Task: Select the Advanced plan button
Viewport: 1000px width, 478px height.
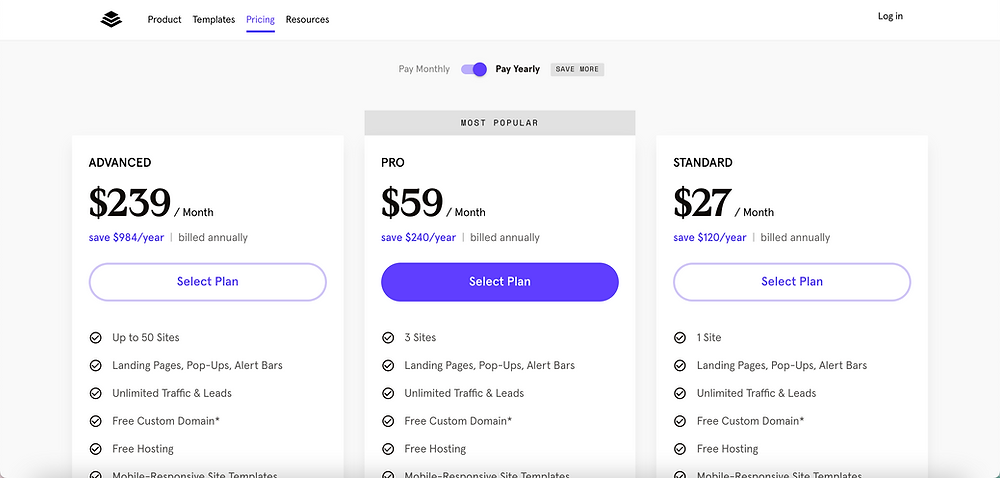Action: [x=208, y=282]
